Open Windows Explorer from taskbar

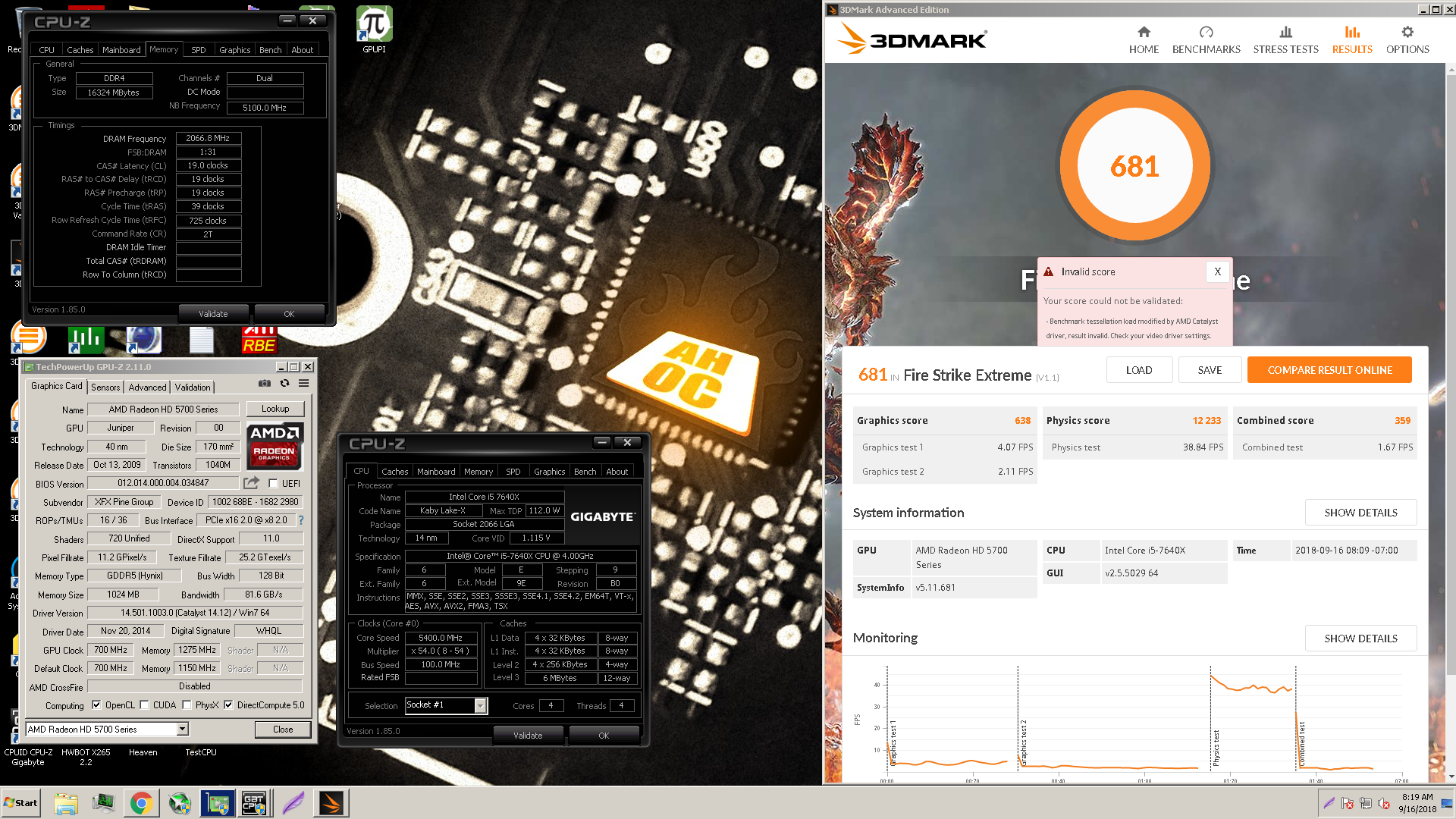coord(66,803)
